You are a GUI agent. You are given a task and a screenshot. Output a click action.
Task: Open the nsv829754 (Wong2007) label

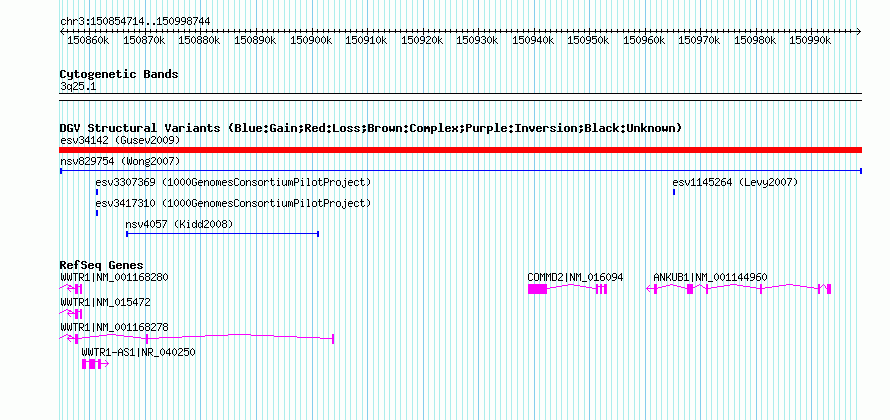120,161
